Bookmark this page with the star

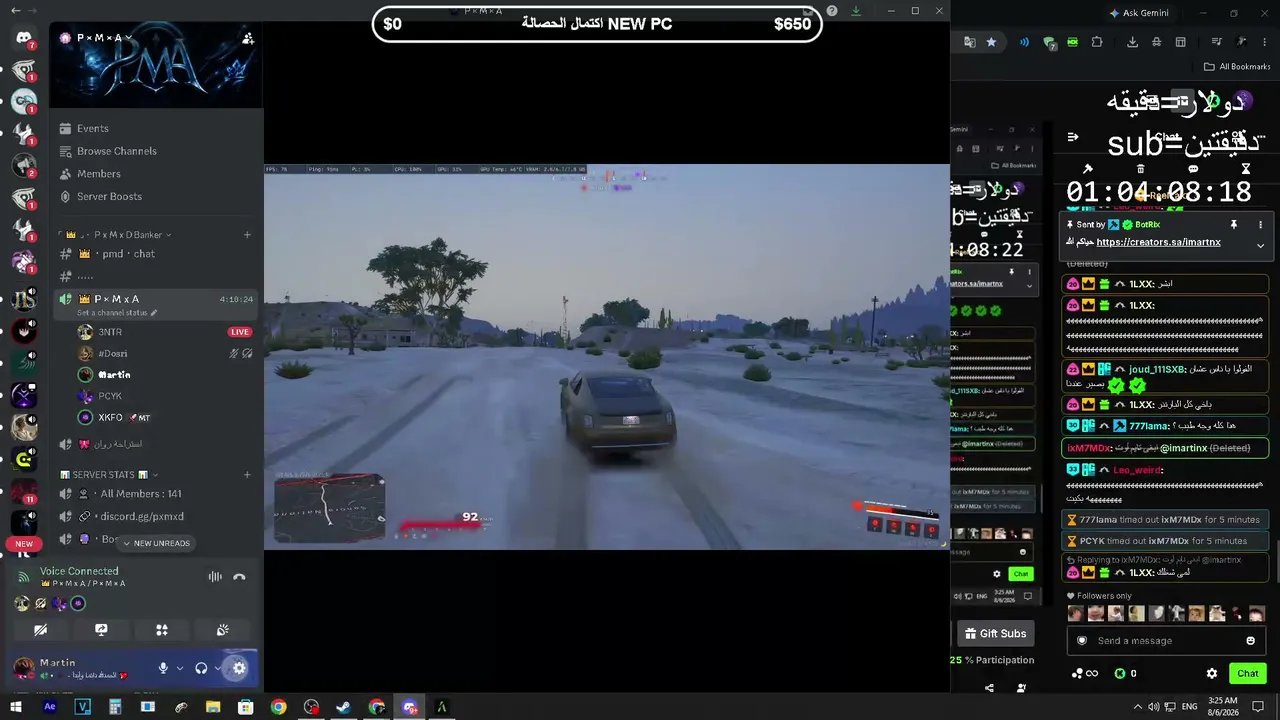click(x=991, y=42)
